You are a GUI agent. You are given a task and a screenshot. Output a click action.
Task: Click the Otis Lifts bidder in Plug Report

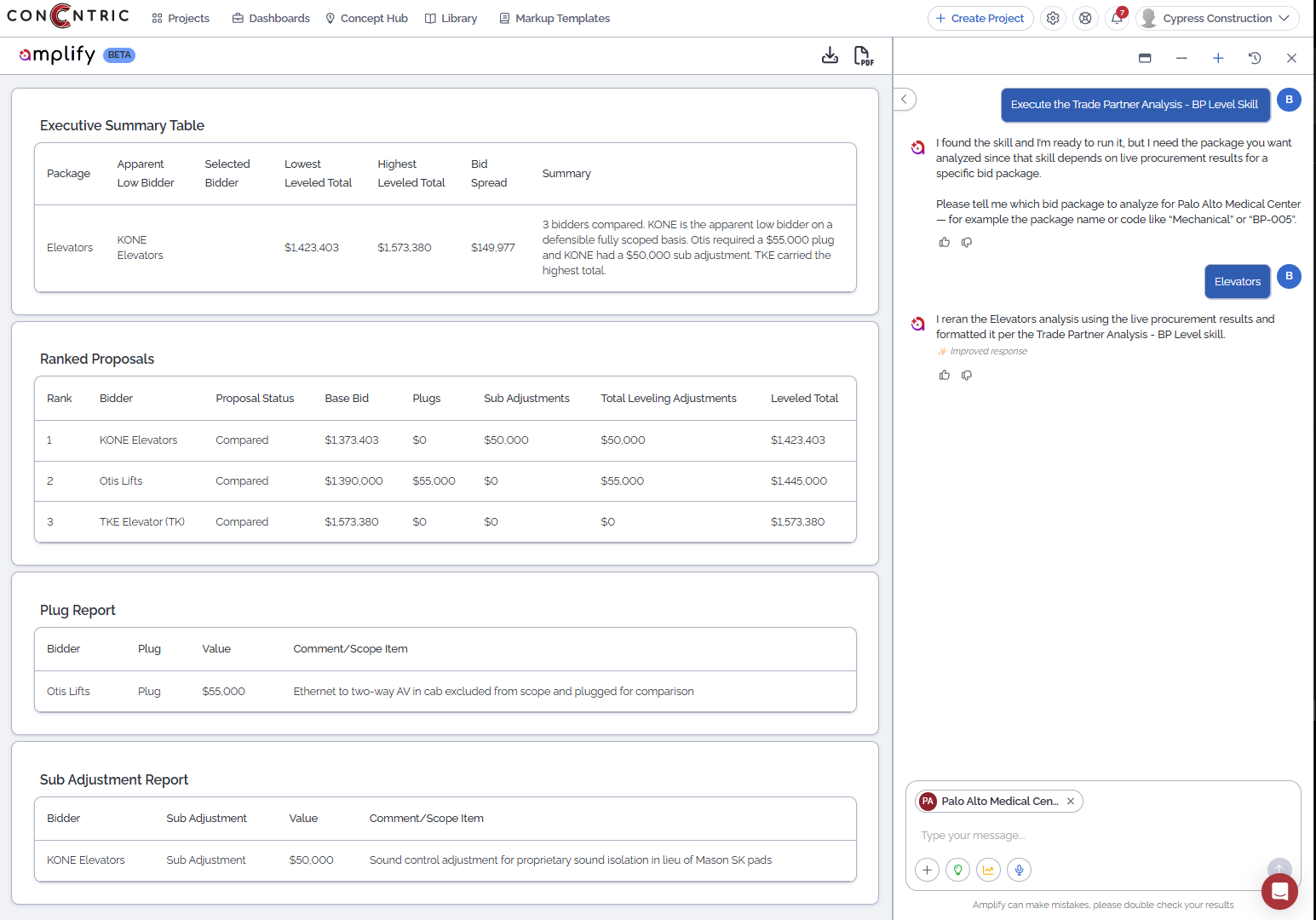pyautogui.click(x=68, y=692)
